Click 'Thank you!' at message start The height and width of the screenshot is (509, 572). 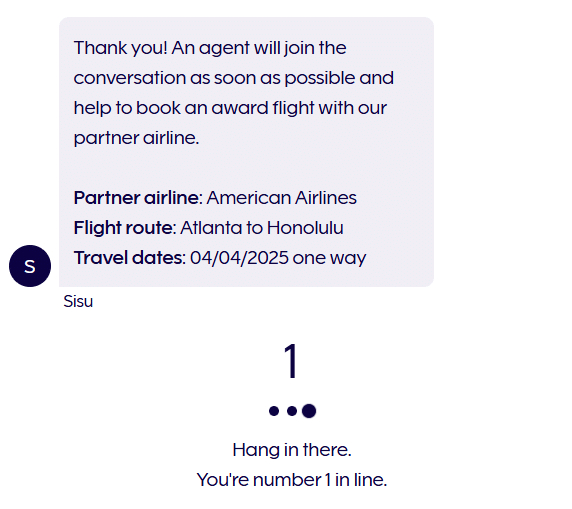click(120, 48)
